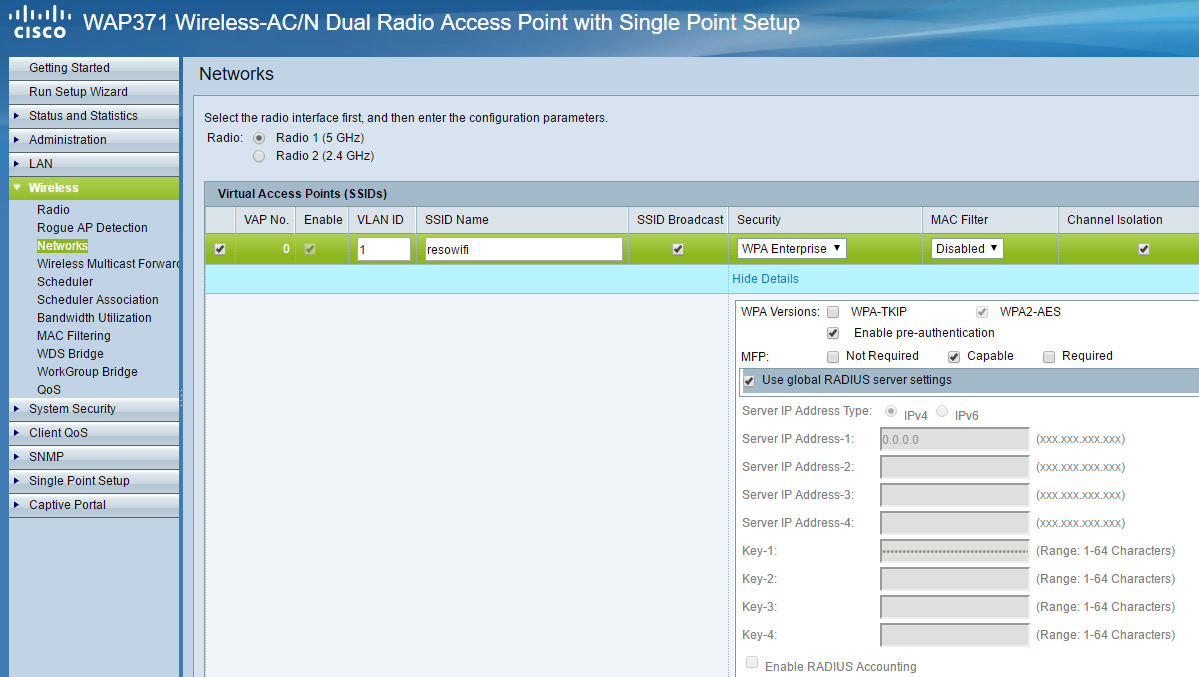This screenshot has height=677, width=1199.
Task: Expand Captive Portal menu
Action: [x=94, y=505]
